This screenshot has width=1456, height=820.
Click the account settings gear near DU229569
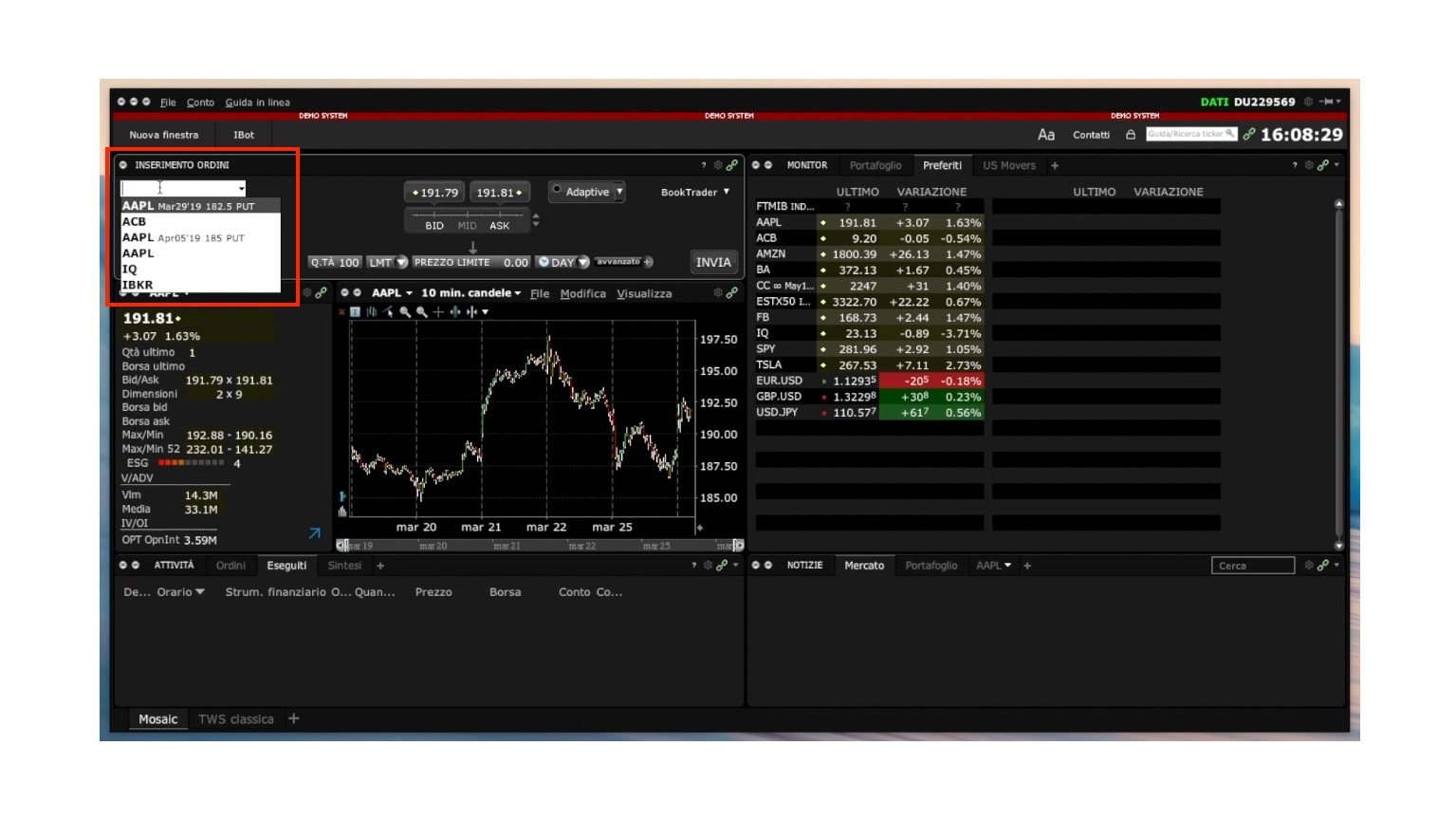1308,102
